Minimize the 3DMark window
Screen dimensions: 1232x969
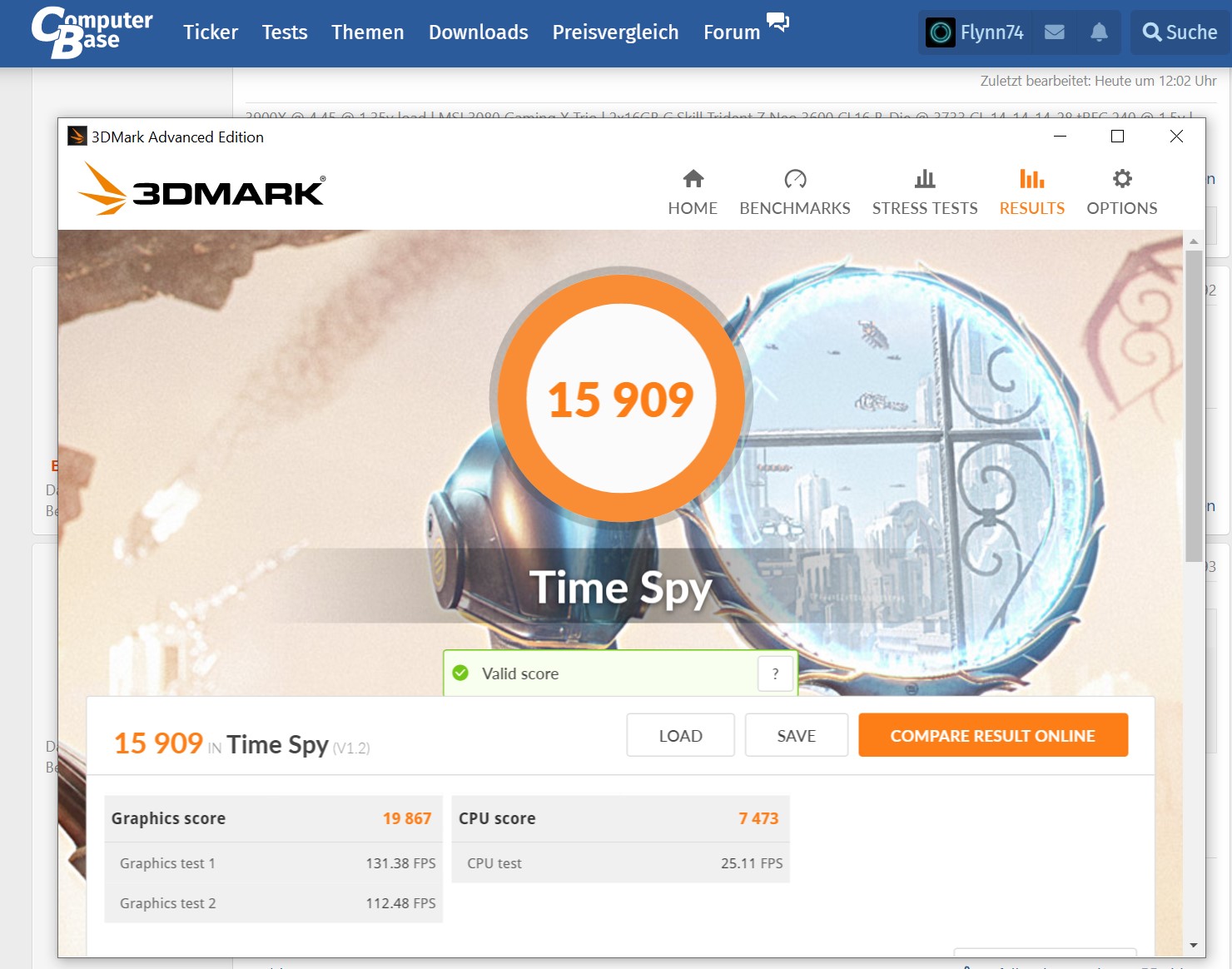coord(1060,136)
